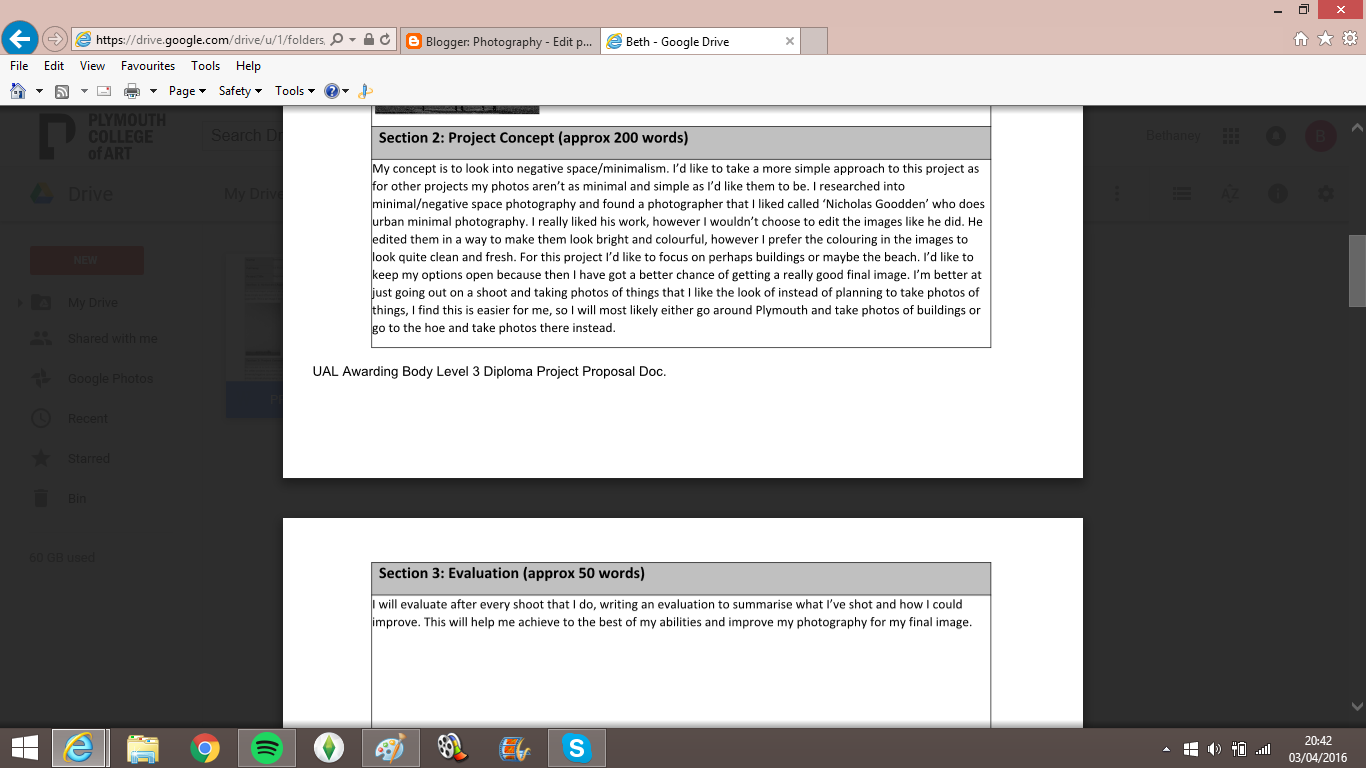
Task: Click the Drive three-dot more actions icon
Action: (x=1117, y=194)
